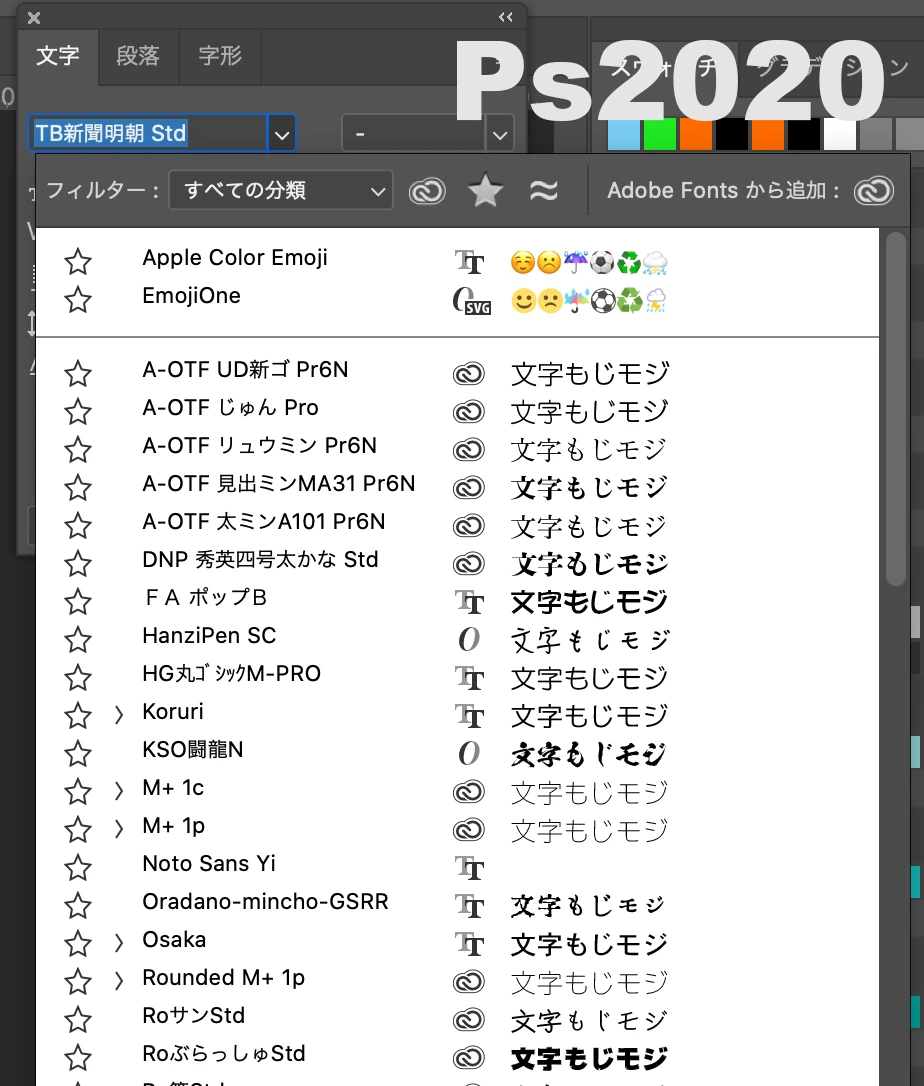
Task: Filter to show favorite fonts only
Action: coord(486,190)
